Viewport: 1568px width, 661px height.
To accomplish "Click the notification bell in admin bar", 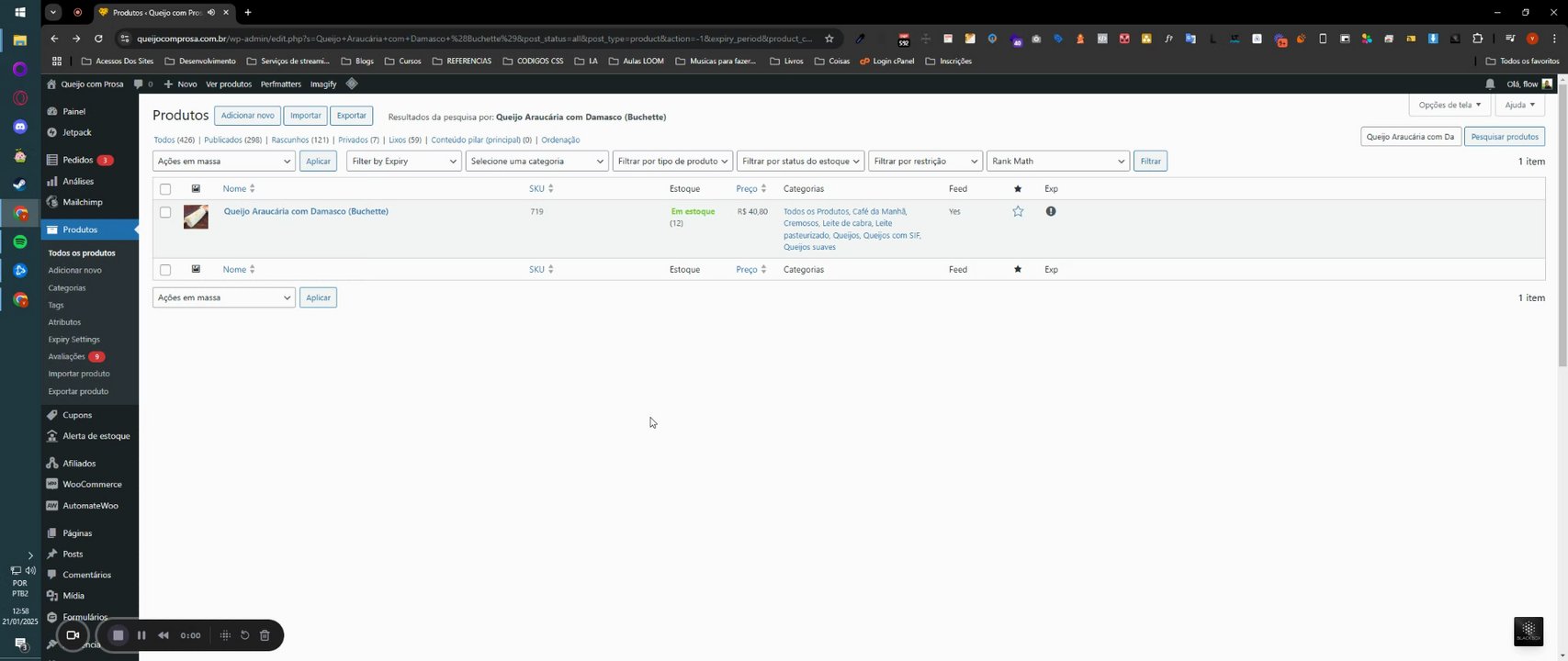I will pyautogui.click(x=1490, y=84).
